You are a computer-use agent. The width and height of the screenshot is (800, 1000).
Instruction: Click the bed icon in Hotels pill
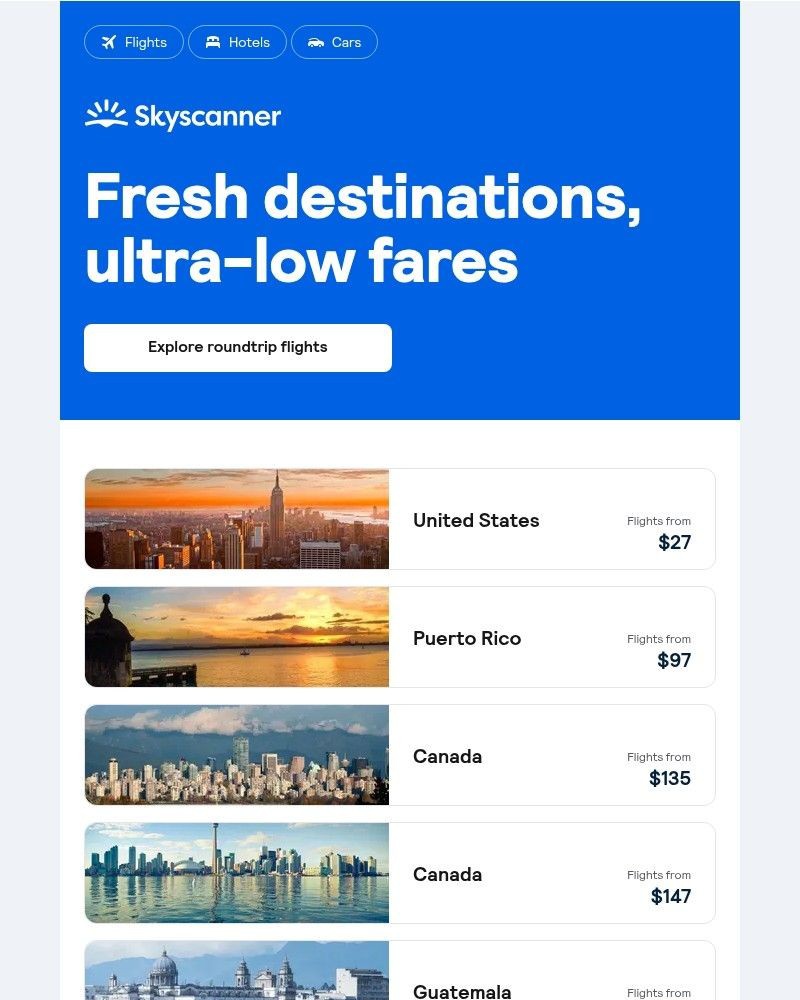pos(213,42)
